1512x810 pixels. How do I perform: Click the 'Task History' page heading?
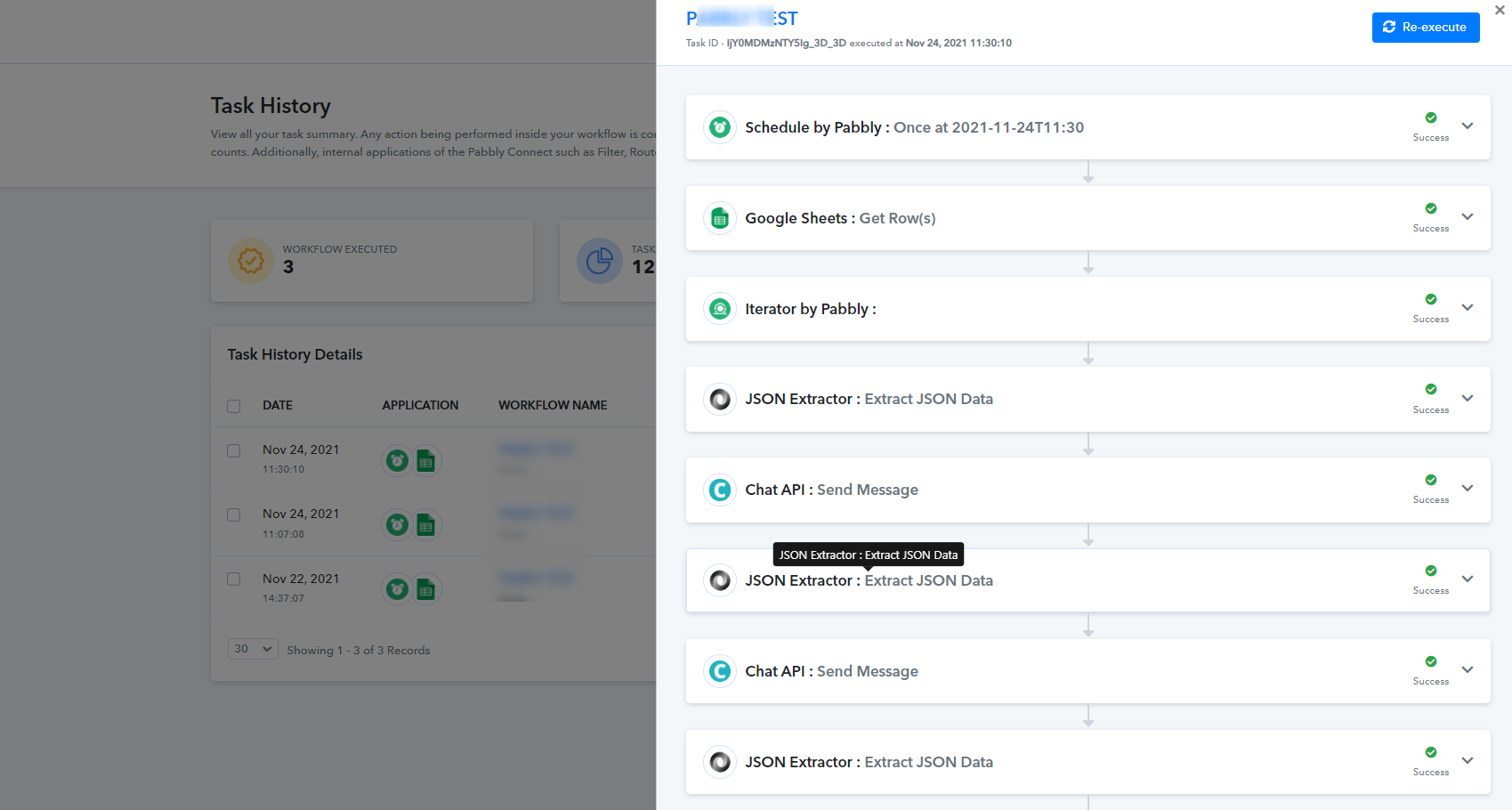[x=271, y=106]
